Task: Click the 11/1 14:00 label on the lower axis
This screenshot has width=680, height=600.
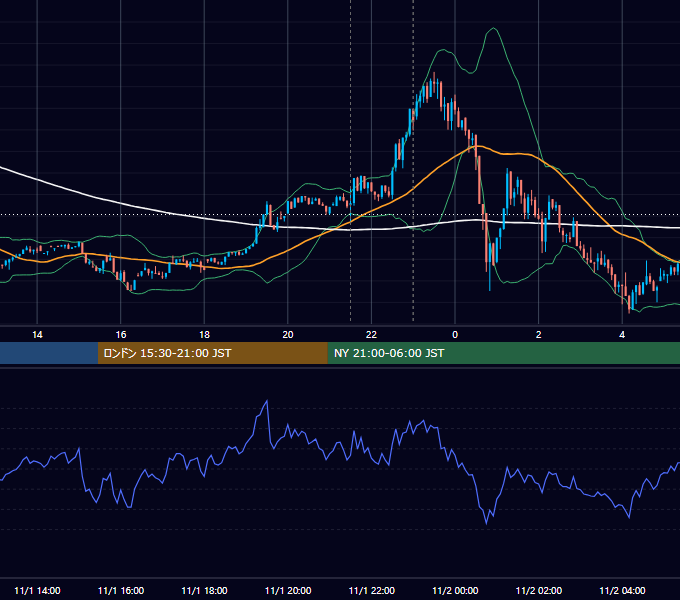Action: (37, 590)
